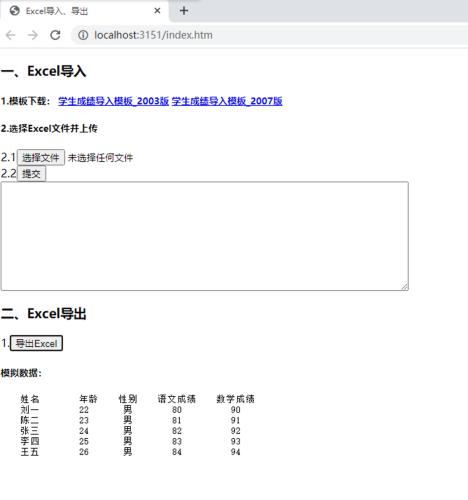
Task: Click the 提交 button
Action: tap(31, 174)
